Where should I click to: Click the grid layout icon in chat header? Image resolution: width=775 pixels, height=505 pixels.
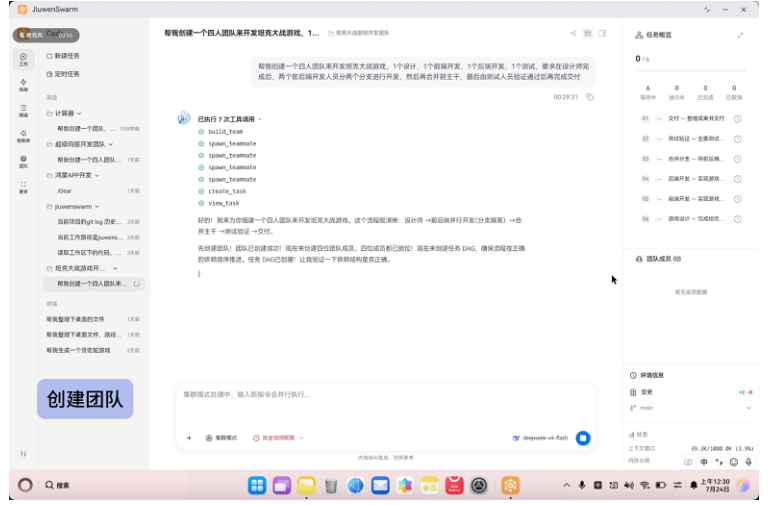pos(588,34)
